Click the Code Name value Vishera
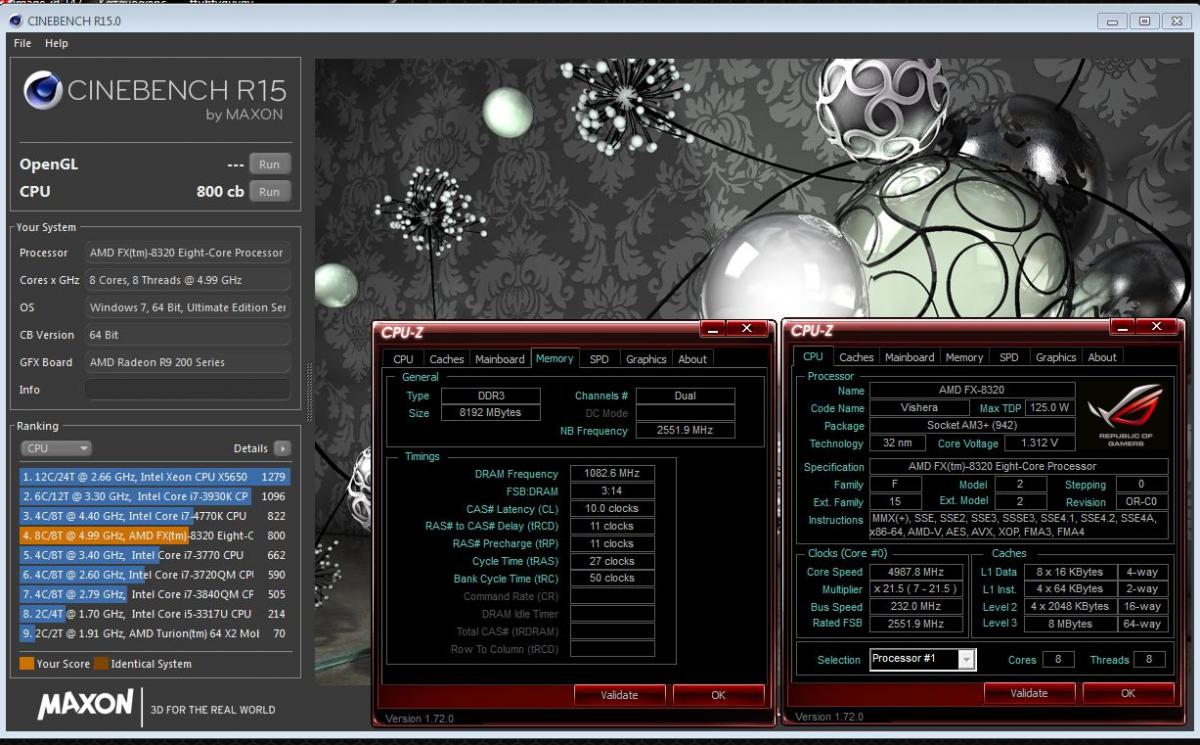This screenshot has width=1200, height=745. click(920, 408)
